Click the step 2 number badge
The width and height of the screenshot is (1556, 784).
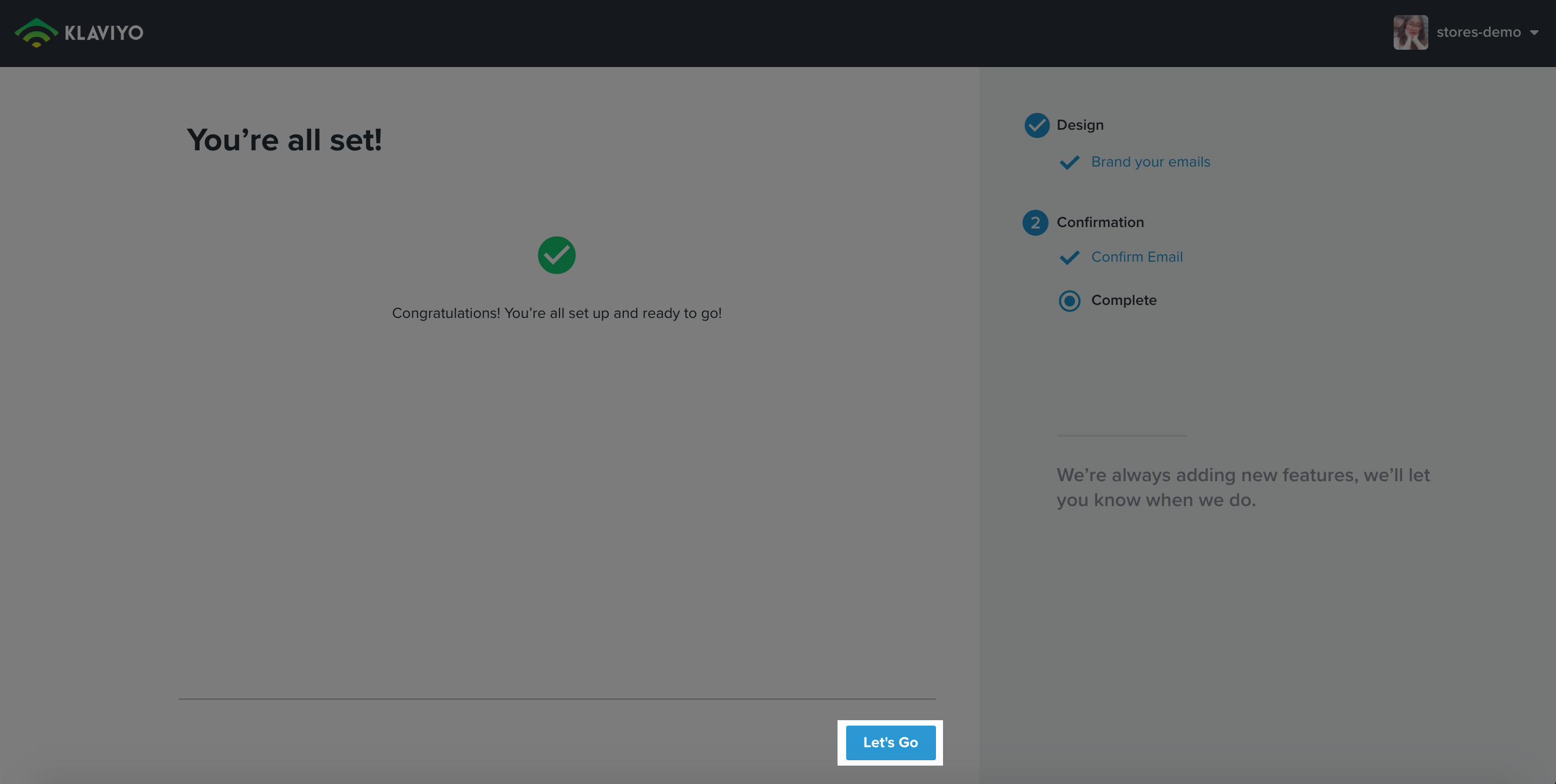1036,223
